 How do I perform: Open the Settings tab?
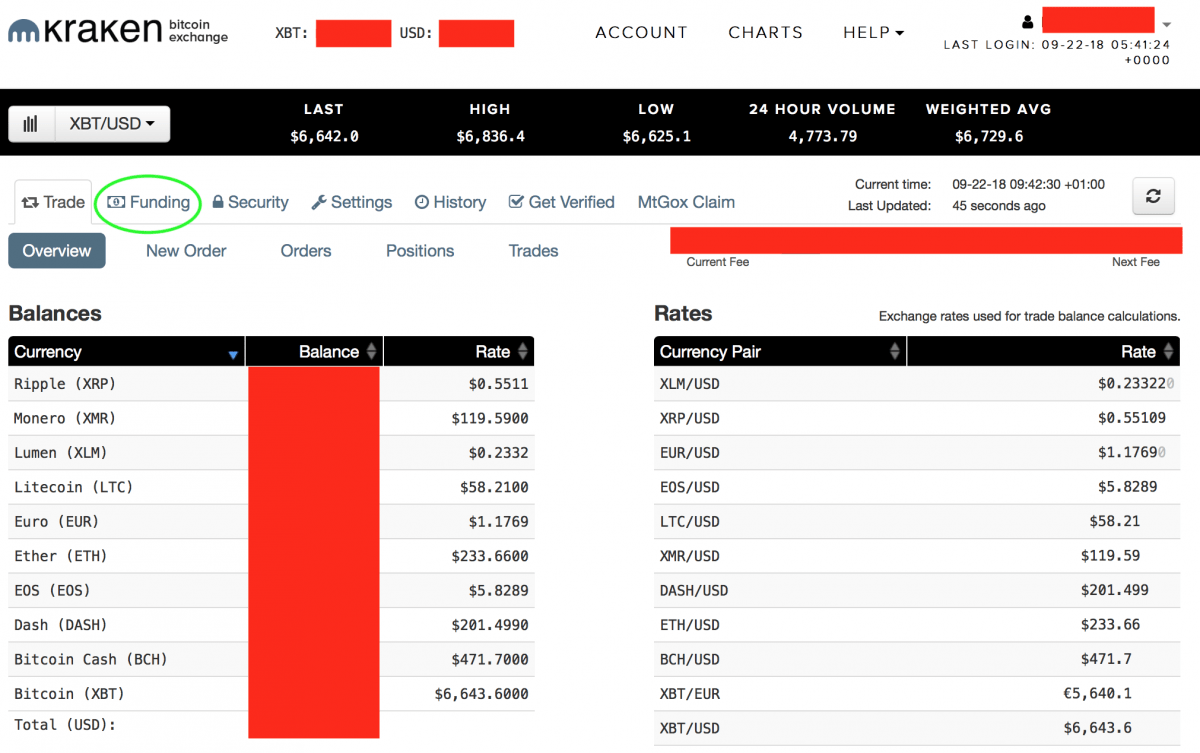coord(352,202)
